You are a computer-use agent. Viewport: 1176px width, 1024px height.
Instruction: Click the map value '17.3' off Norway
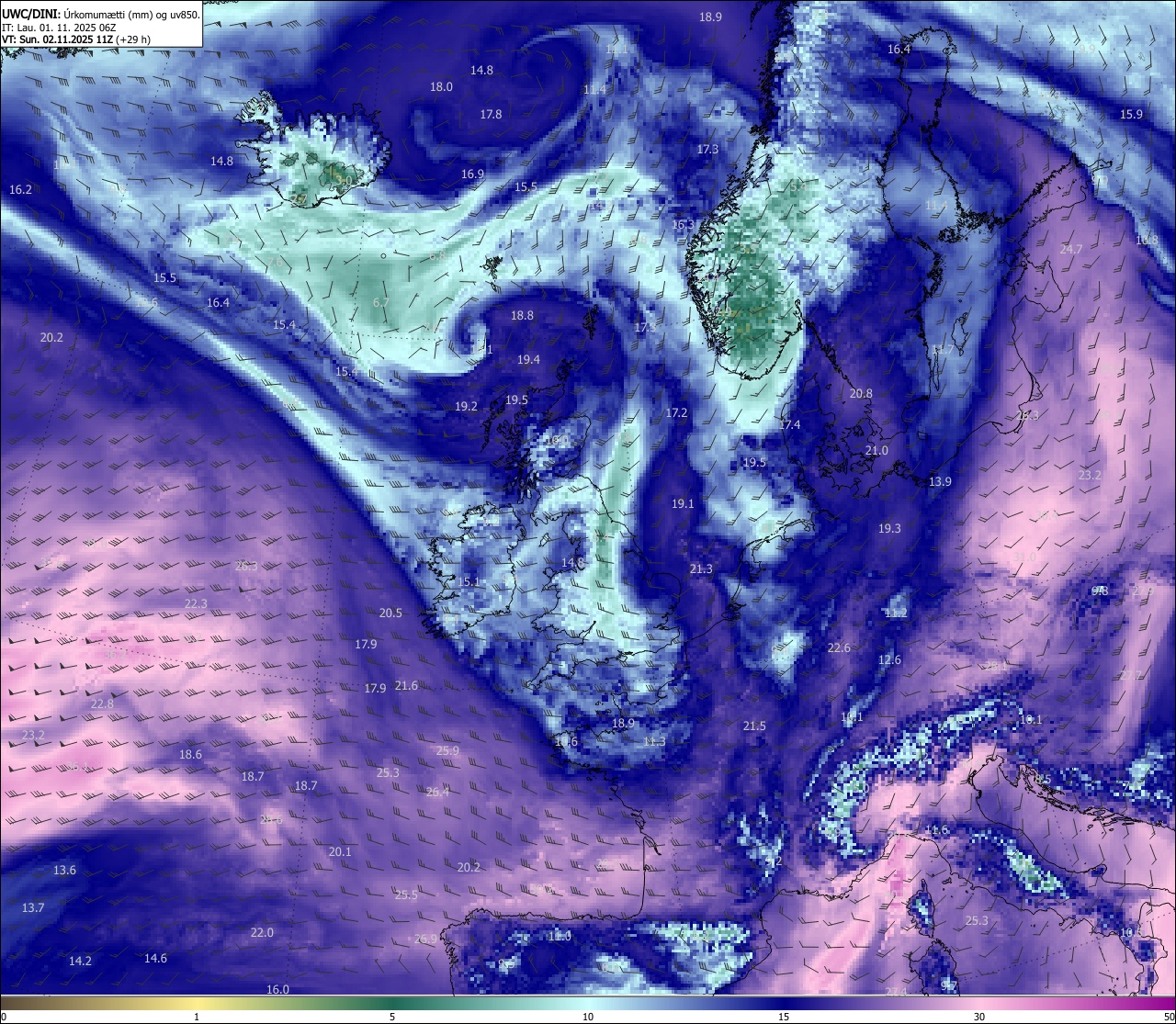(x=707, y=149)
